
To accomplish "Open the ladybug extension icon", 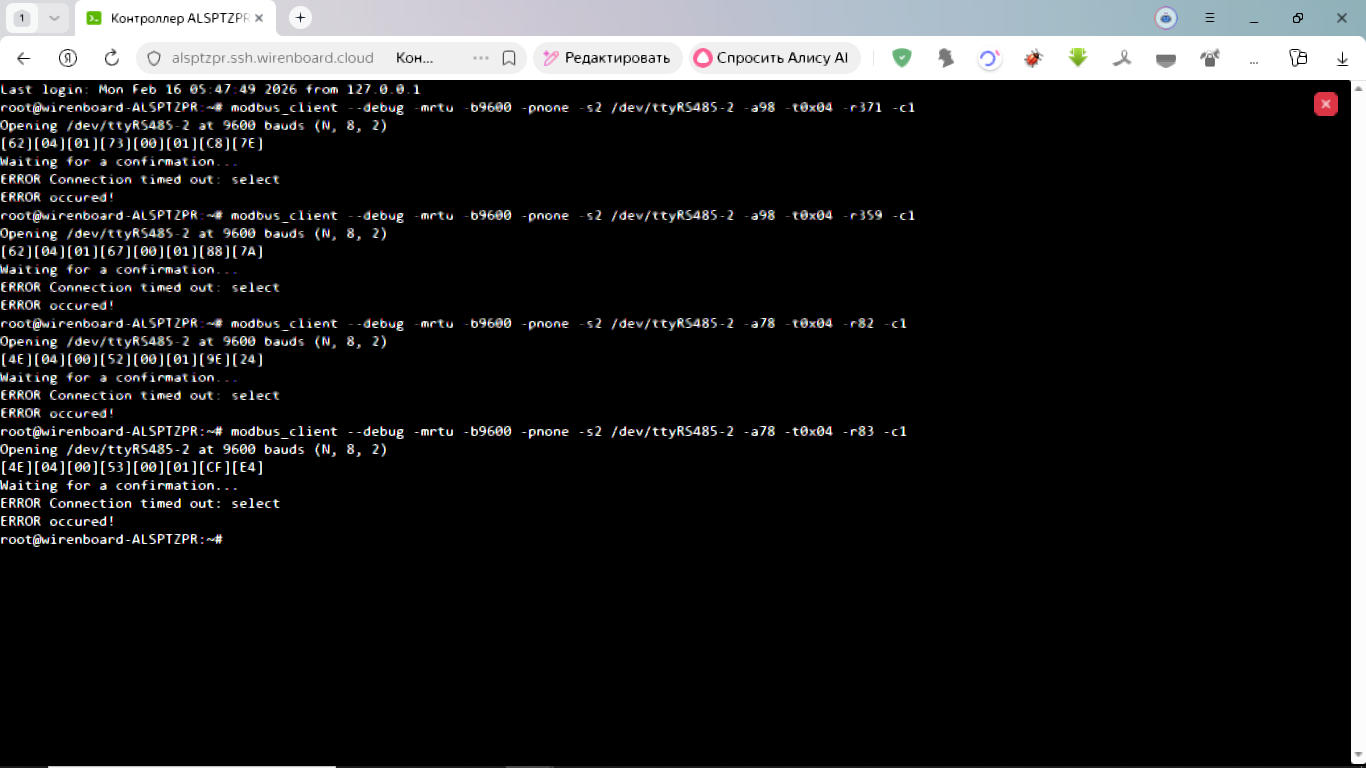I will pyautogui.click(x=1033, y=58).
